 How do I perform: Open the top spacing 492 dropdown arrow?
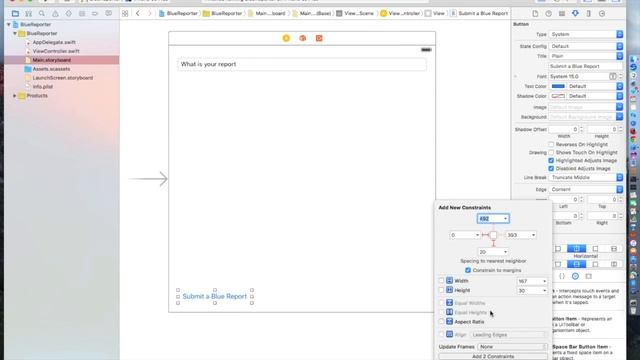point(505,219)
